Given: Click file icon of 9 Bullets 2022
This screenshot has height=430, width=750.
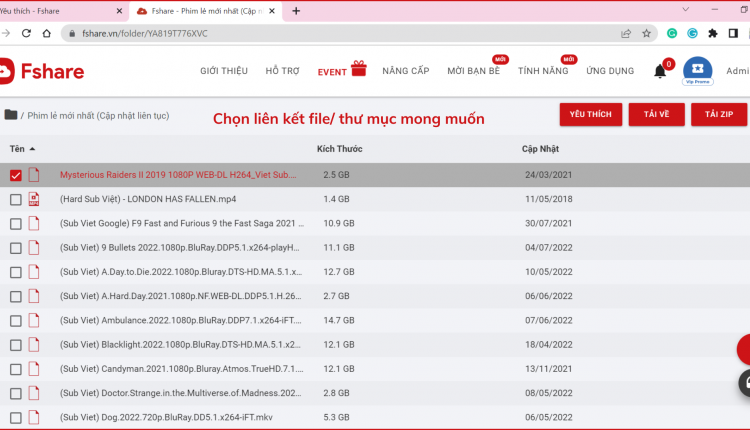Looking at the screenshot, I should [x=33, y=248].
